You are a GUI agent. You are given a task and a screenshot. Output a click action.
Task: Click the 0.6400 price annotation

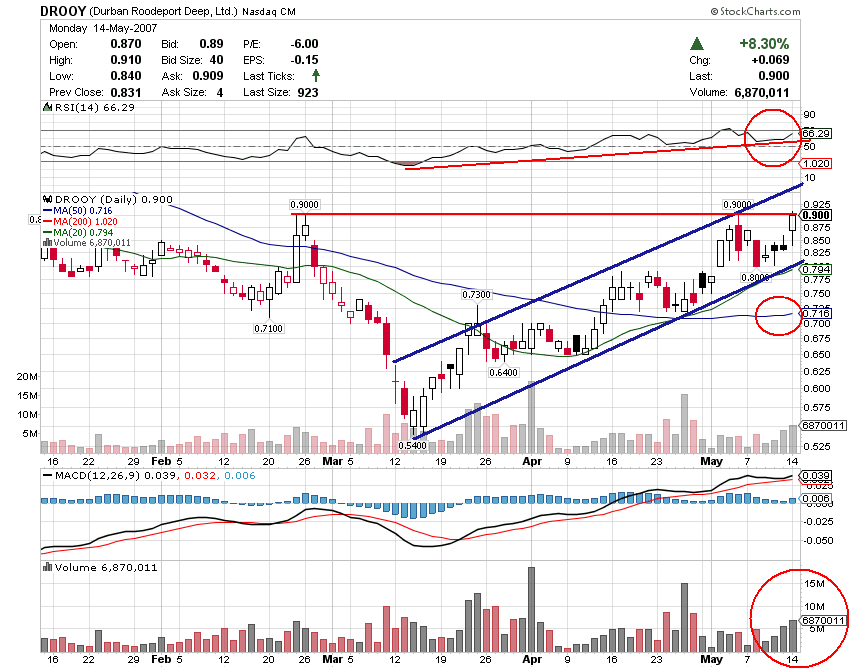(504, 372)
